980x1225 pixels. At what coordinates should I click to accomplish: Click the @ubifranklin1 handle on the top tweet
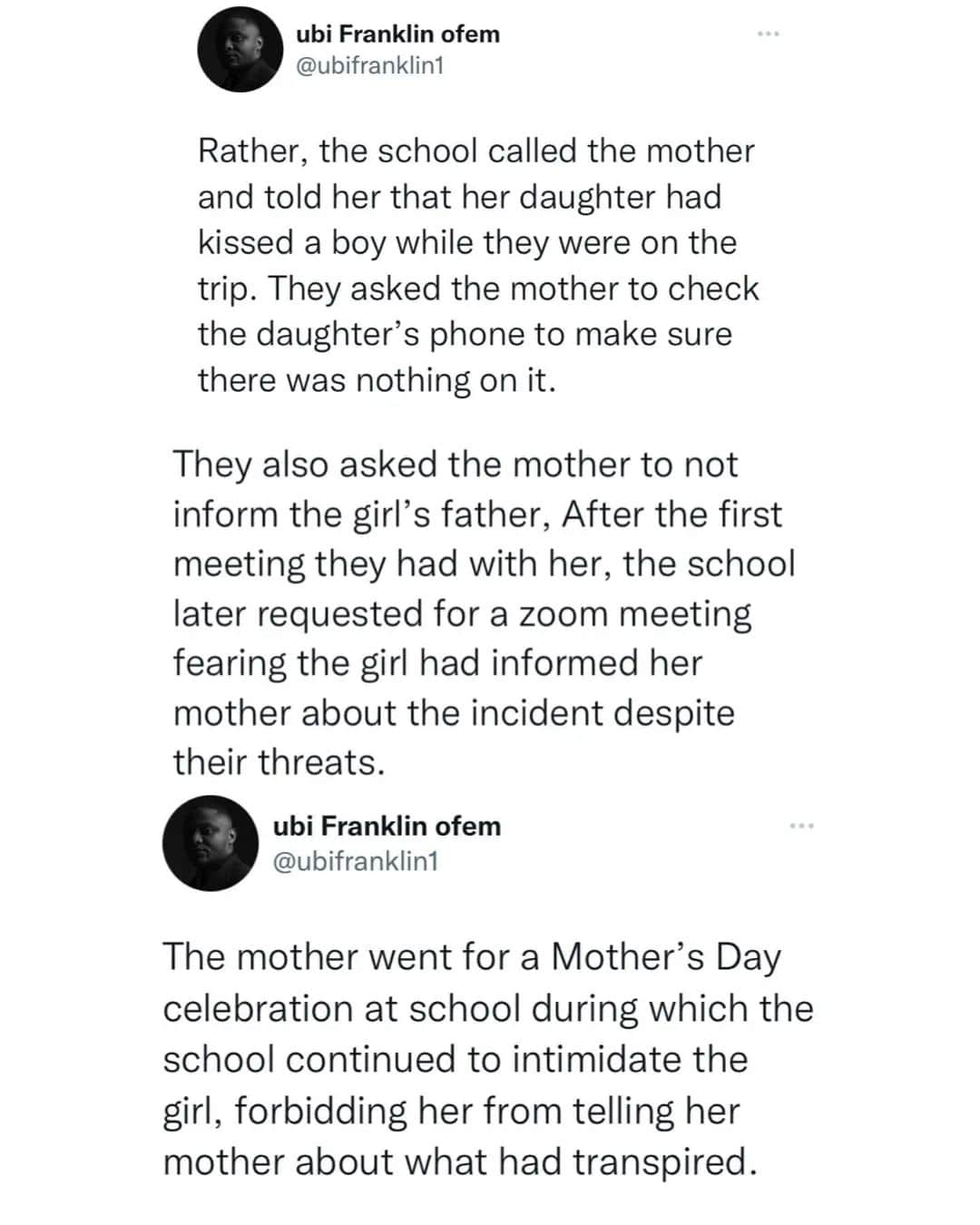click(x=370, y=65)
